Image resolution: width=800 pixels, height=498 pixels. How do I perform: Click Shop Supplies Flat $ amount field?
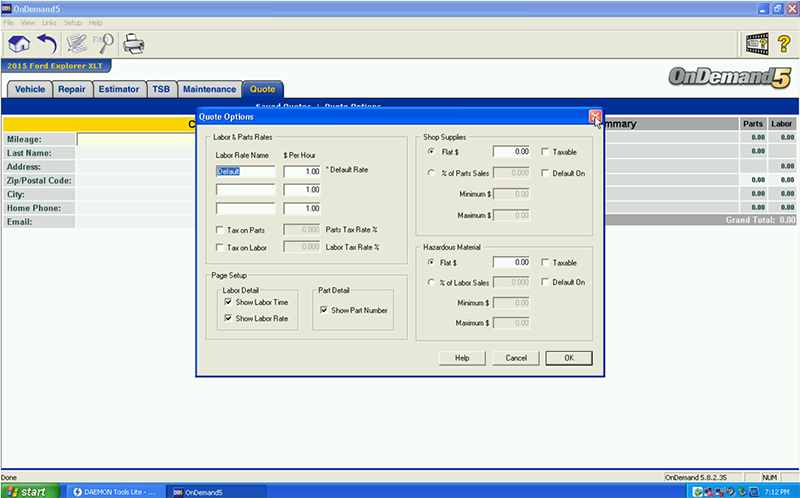click(x=512, y=152)
